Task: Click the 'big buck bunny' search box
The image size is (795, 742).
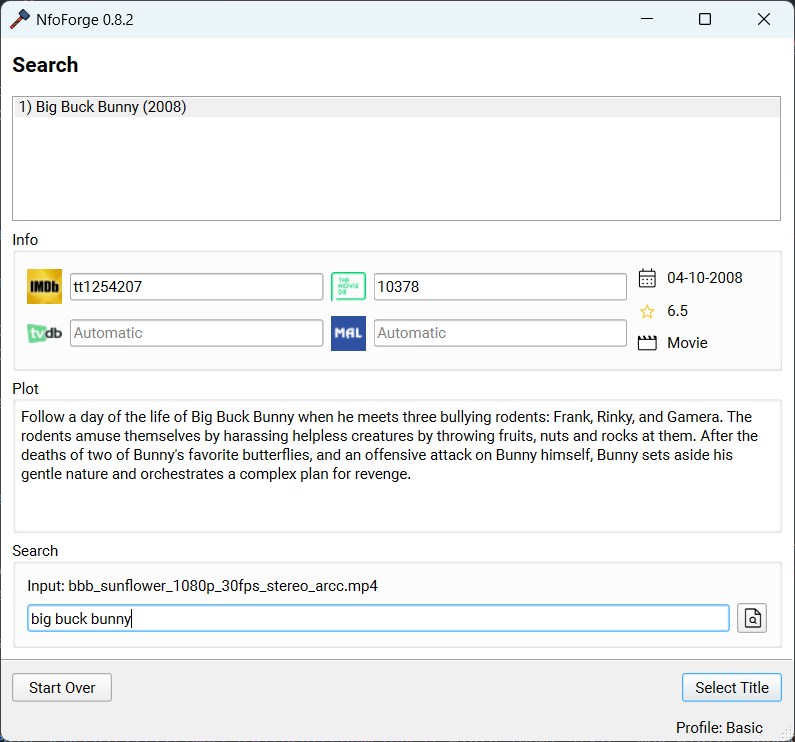Action: click(x=378, y=618)
